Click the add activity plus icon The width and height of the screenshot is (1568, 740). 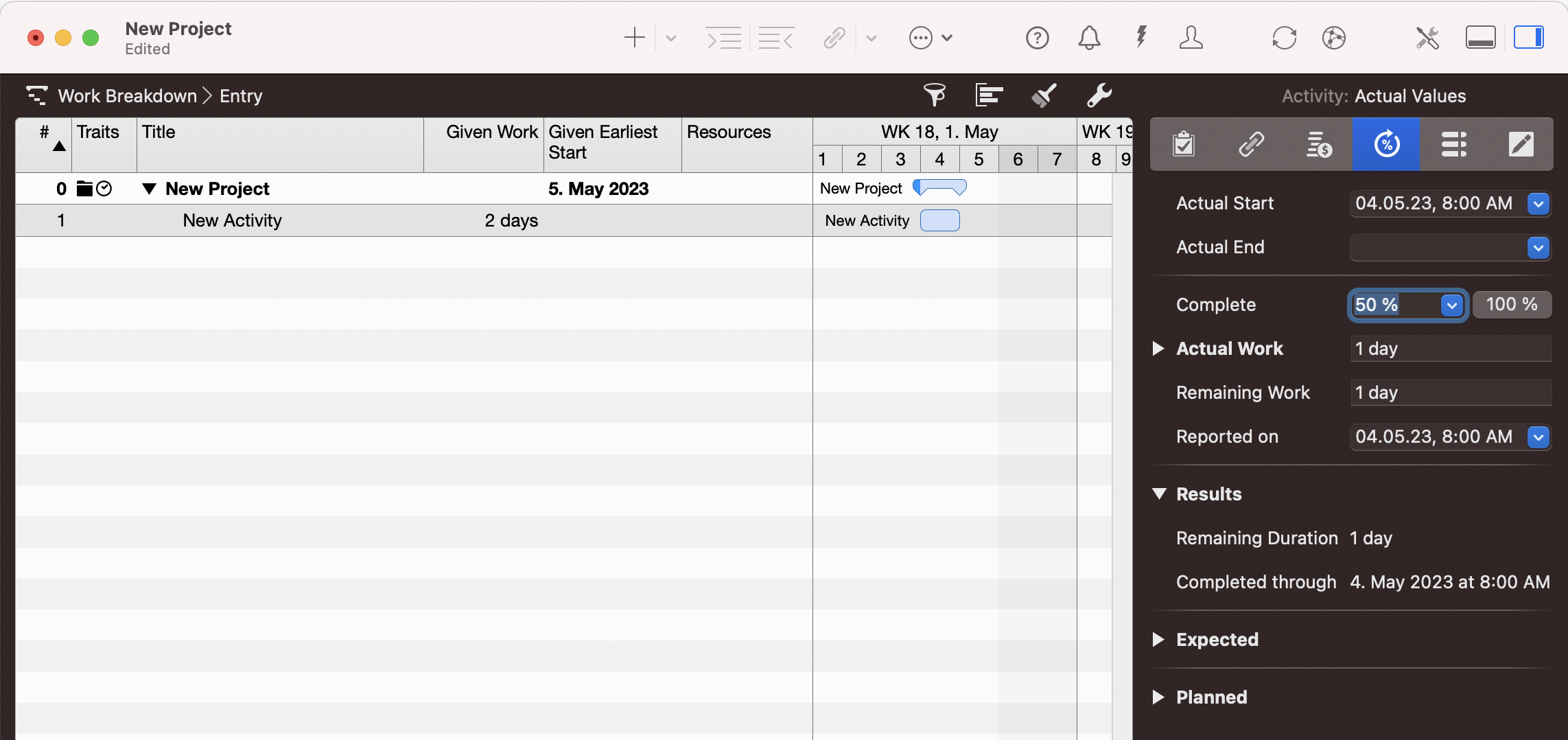tap(634, 38)
